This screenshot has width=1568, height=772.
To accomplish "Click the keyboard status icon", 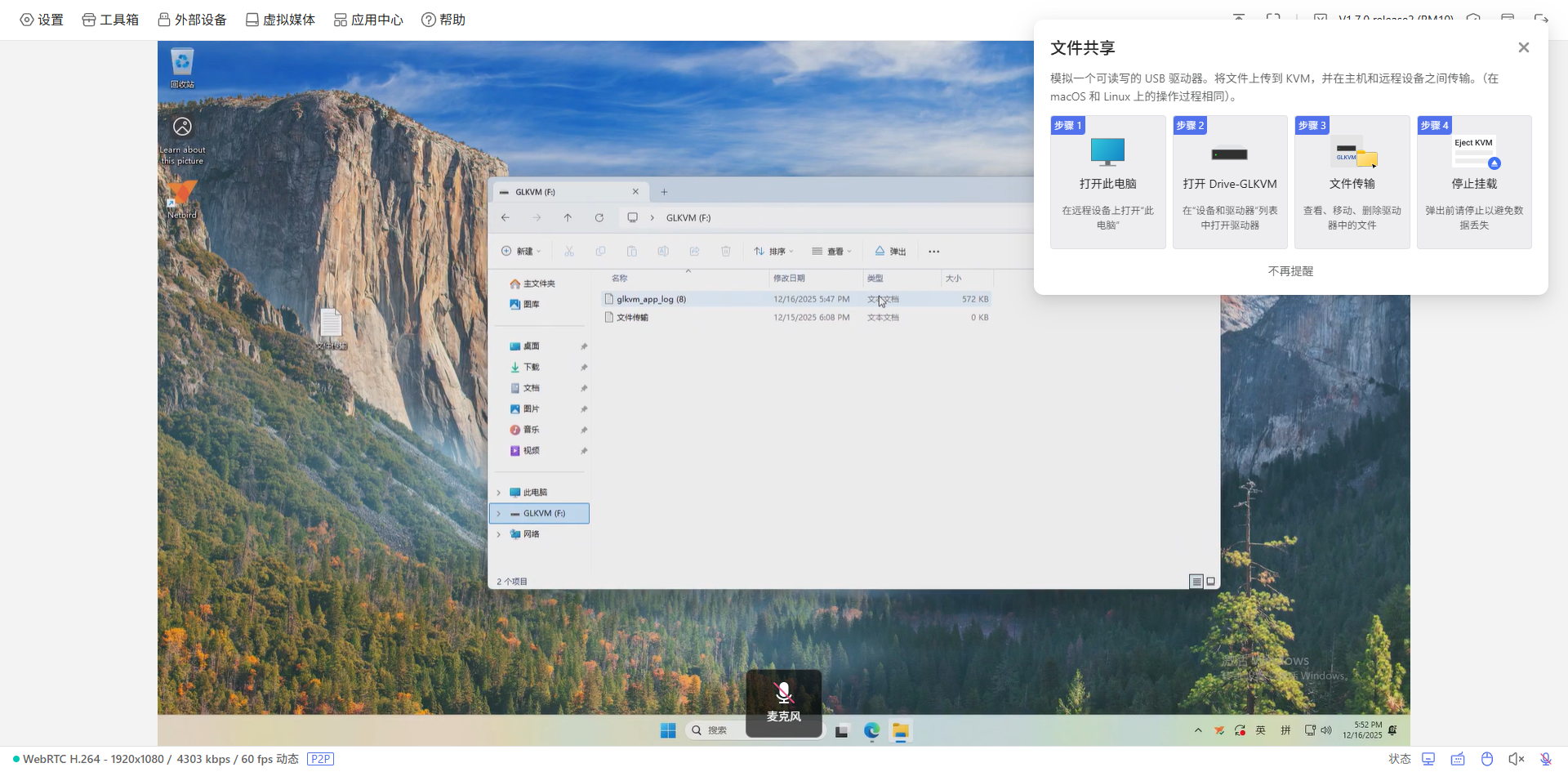I will pos(1458,759).
